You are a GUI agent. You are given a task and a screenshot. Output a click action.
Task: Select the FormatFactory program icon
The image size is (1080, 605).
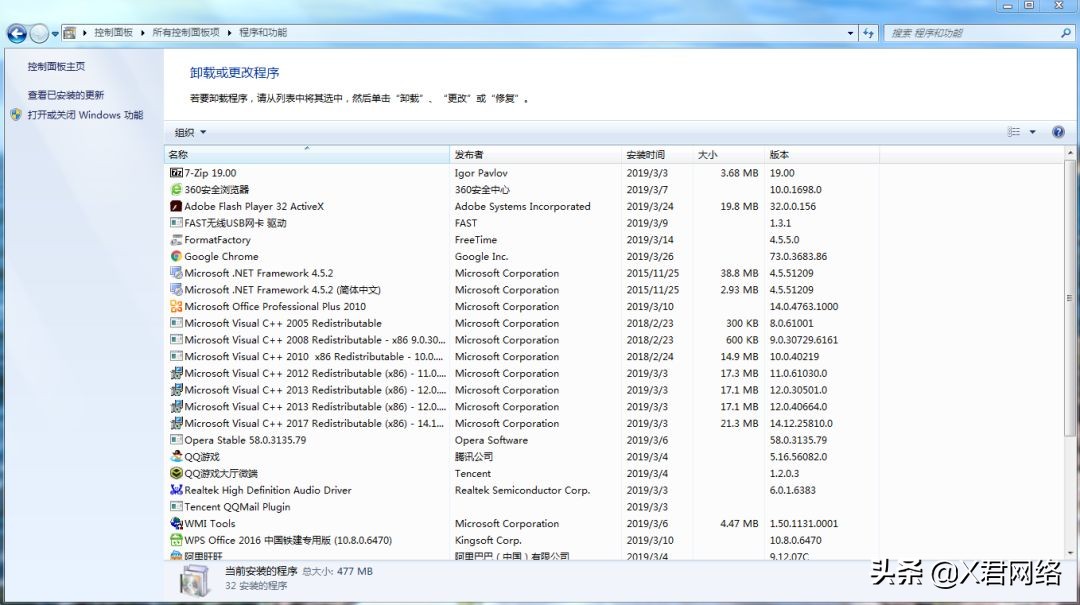176,240
